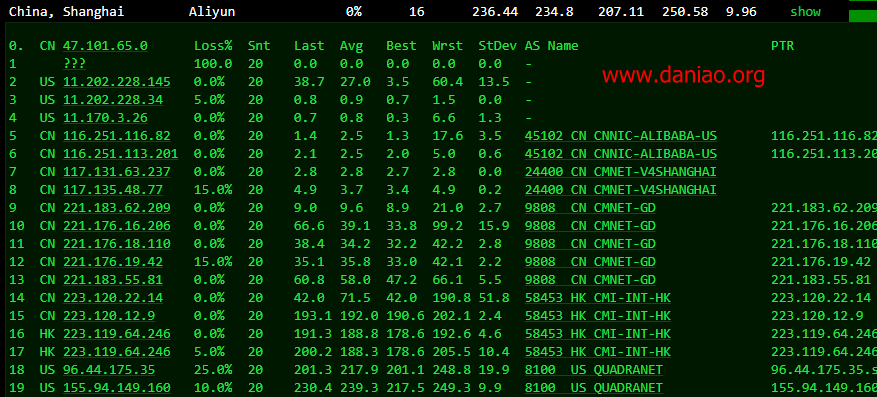
Task: Open hop 14 AS 58453 CMI-INT-HK link
Action: click(x=598, y=297)
